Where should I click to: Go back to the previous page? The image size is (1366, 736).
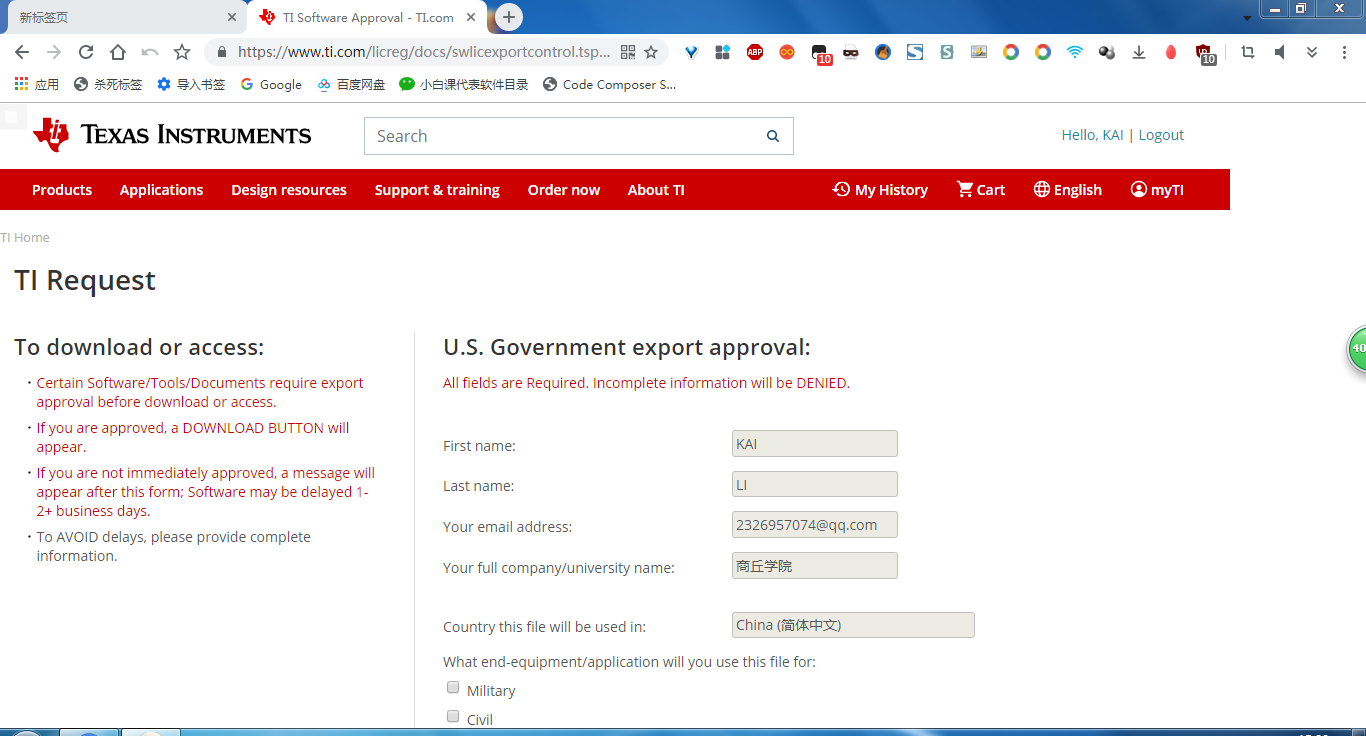coord(22,52)
